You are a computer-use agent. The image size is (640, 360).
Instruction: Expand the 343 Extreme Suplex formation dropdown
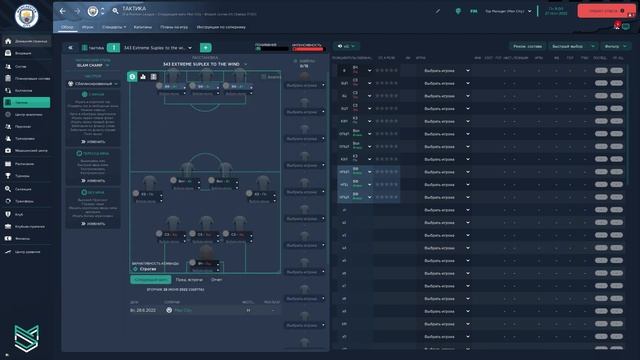[x=205, y=64]
